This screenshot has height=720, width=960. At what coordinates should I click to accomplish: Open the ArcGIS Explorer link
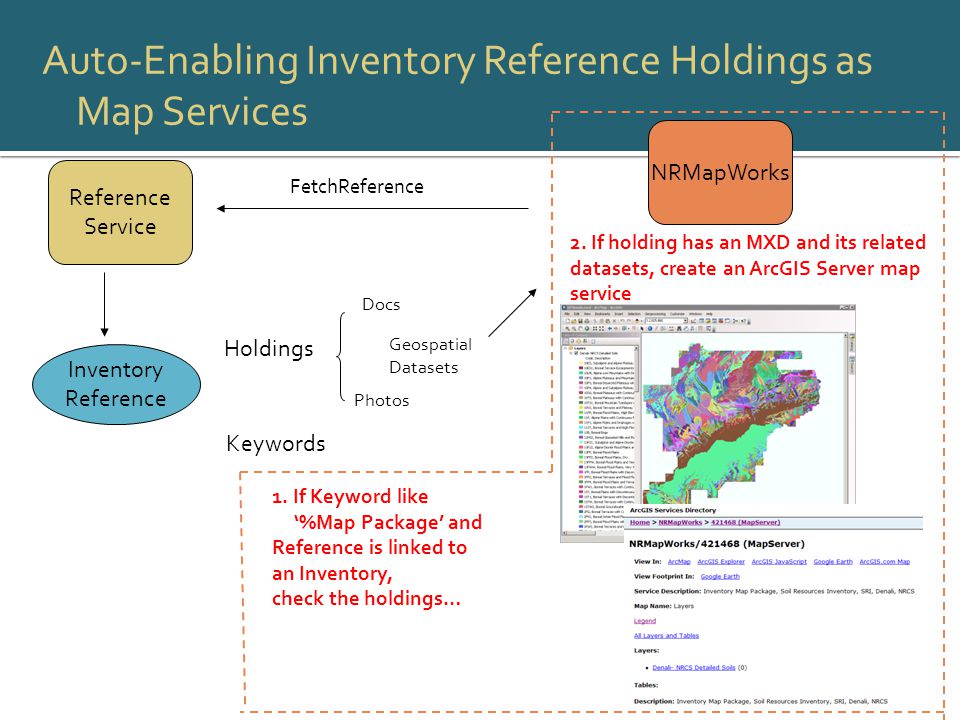[x=721, y=561]
